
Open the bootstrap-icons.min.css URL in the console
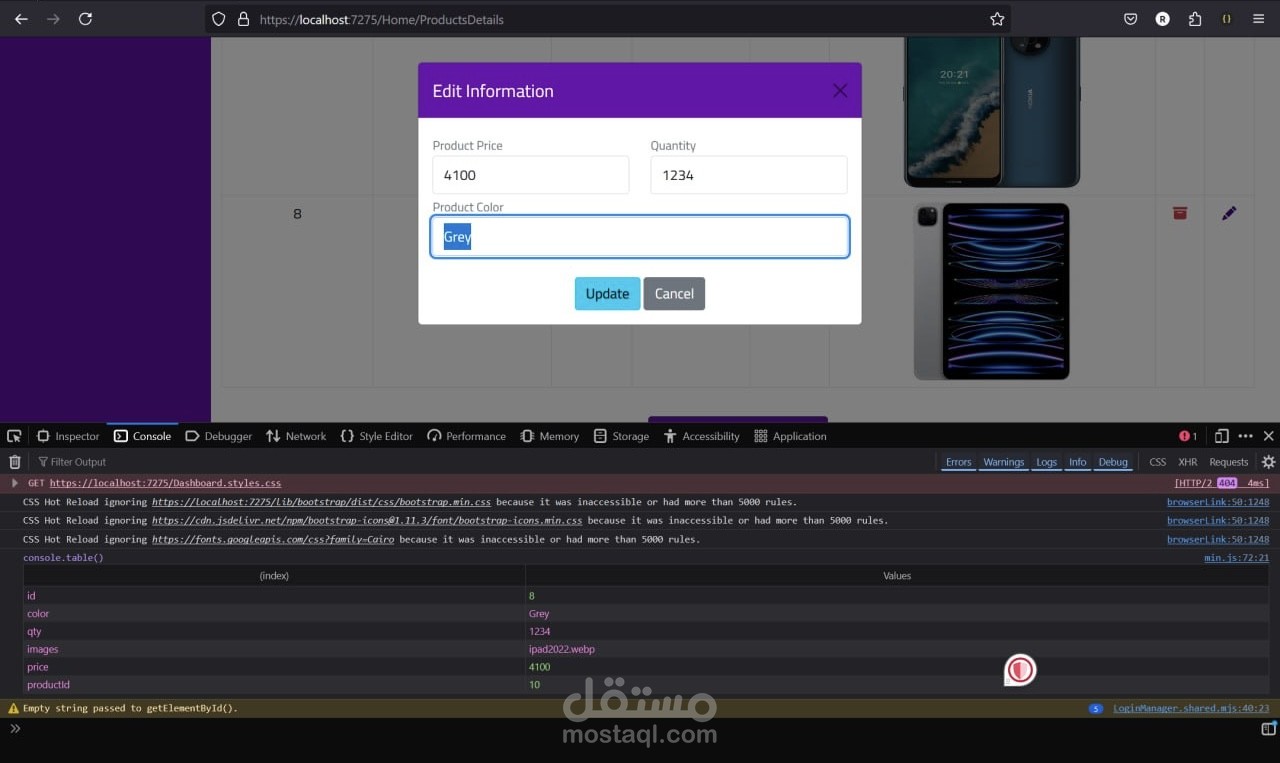pos(367,520)
